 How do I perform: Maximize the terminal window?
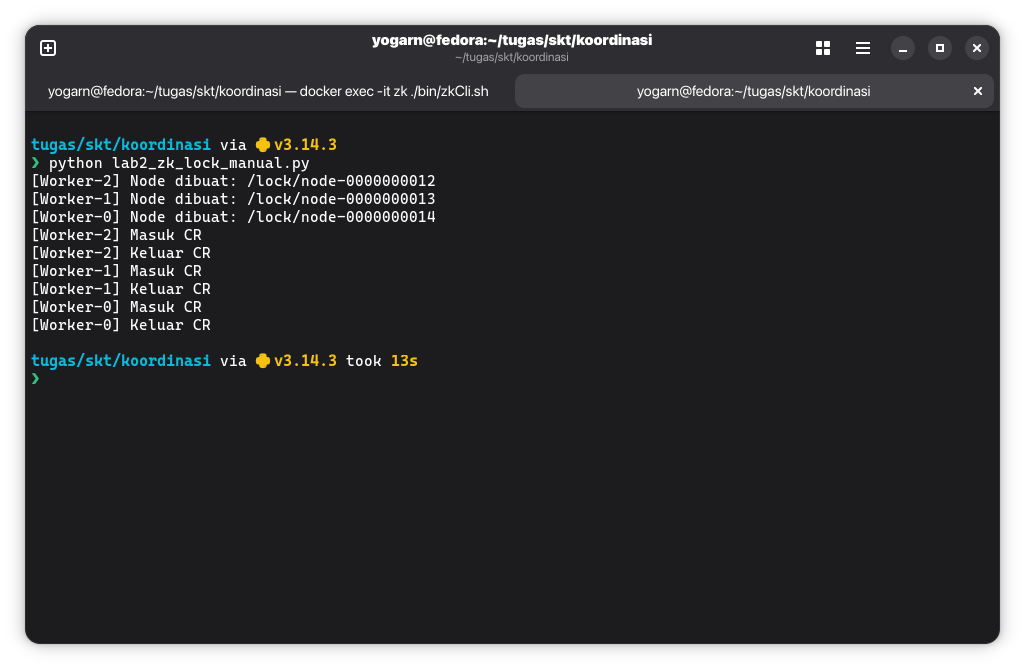940,48
